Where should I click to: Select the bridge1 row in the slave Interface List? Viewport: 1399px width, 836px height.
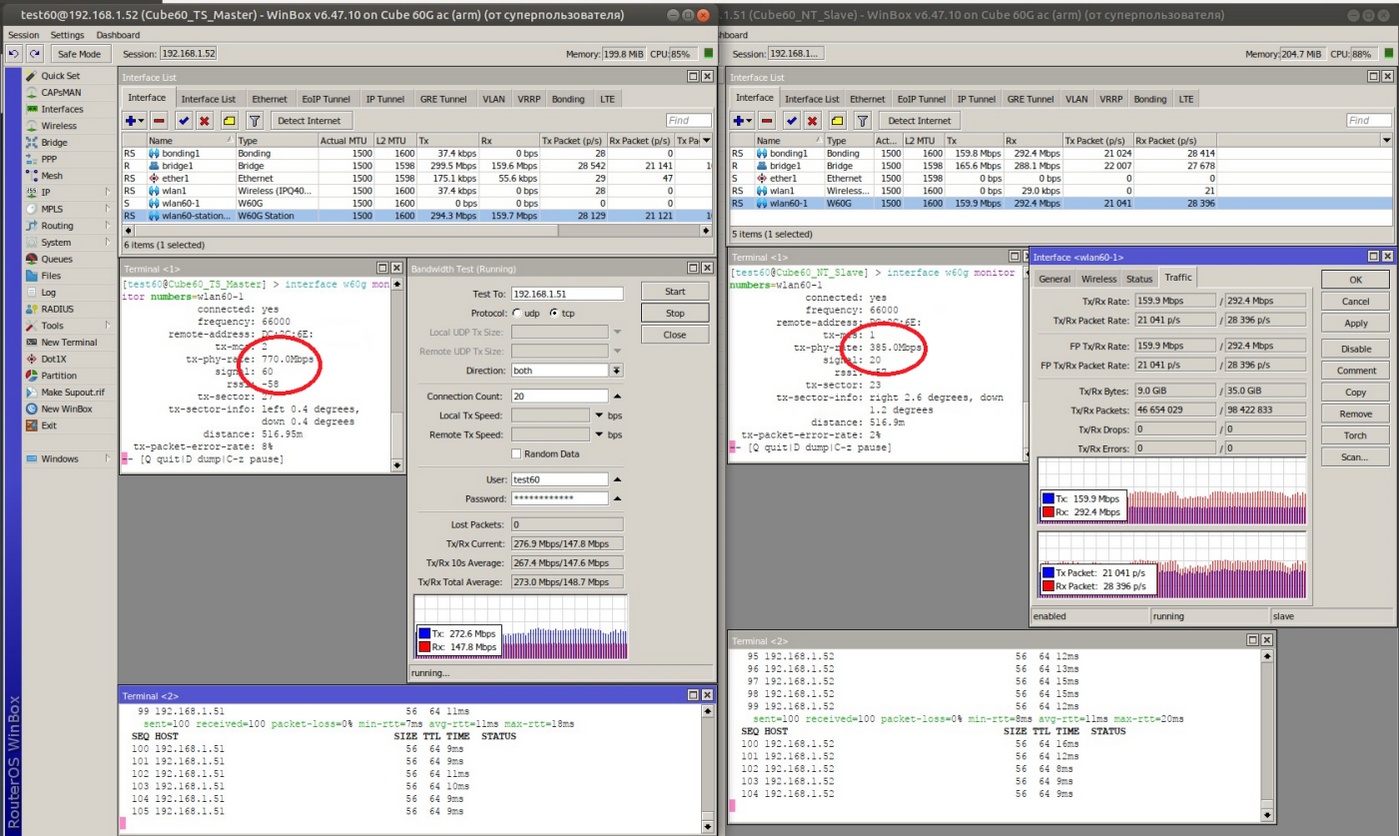tap(1061, 165)
